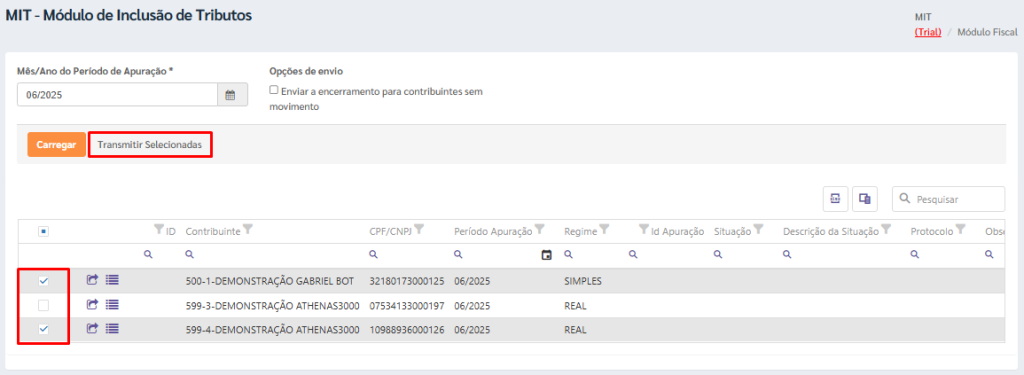This screenshot has width=1024, height=375.
Task: Open the filter on Descrição da Situação column
Action: (x=886, y=229)
